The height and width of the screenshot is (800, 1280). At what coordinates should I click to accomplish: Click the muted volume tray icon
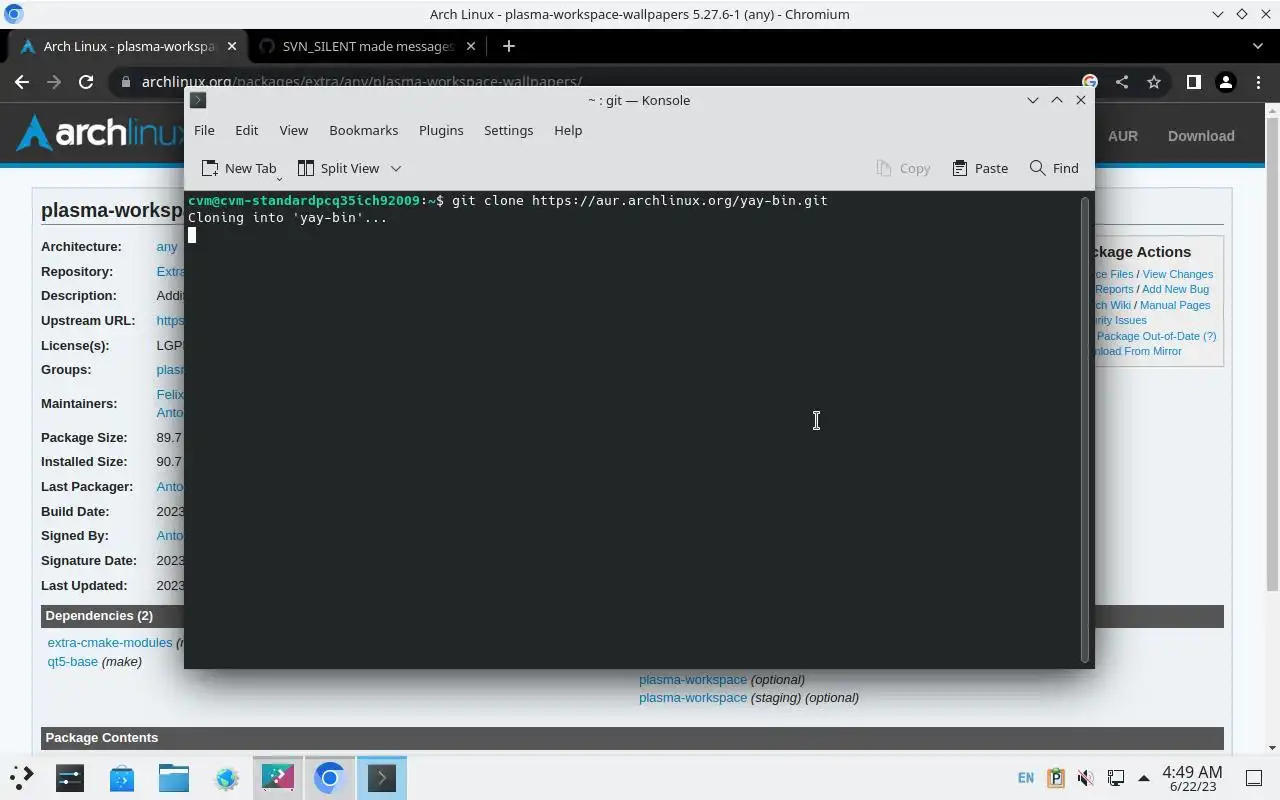click(1085, 777)
